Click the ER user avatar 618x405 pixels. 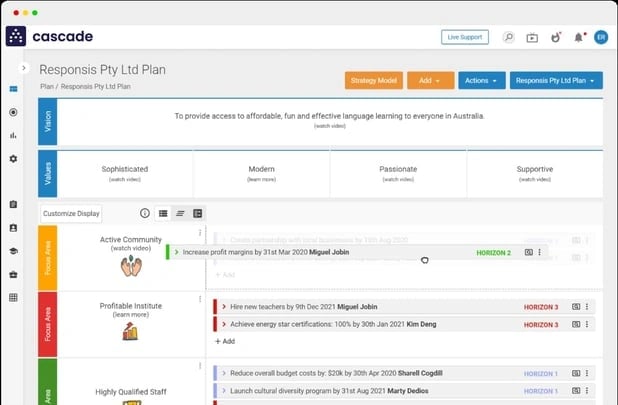tap(600, 37)
